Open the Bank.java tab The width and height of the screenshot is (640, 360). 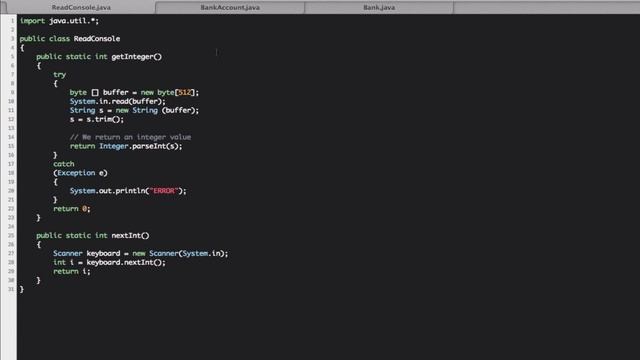(379, 7)
